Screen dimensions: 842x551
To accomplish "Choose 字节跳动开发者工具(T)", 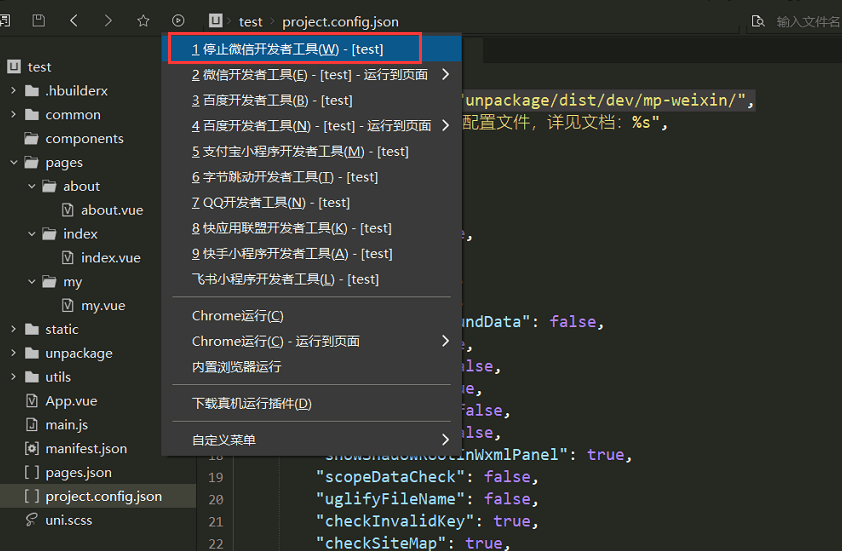I will click(311, 177).
